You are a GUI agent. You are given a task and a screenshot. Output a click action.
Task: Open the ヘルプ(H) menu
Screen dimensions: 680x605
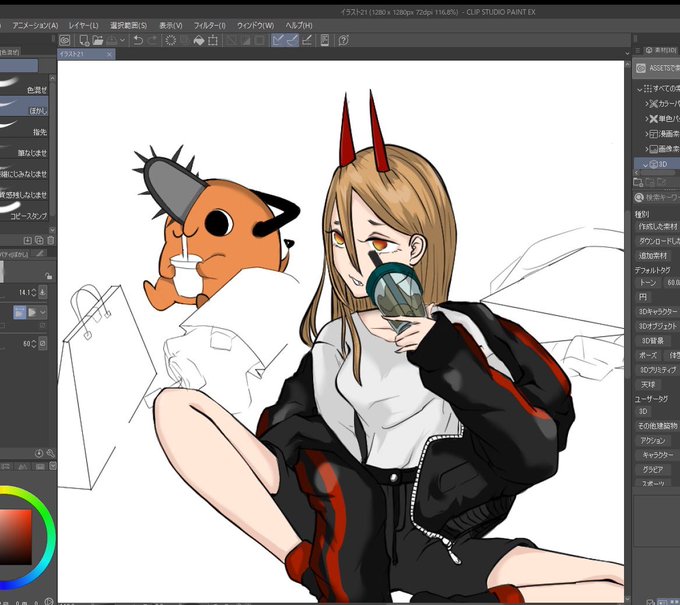pos(299,25)
